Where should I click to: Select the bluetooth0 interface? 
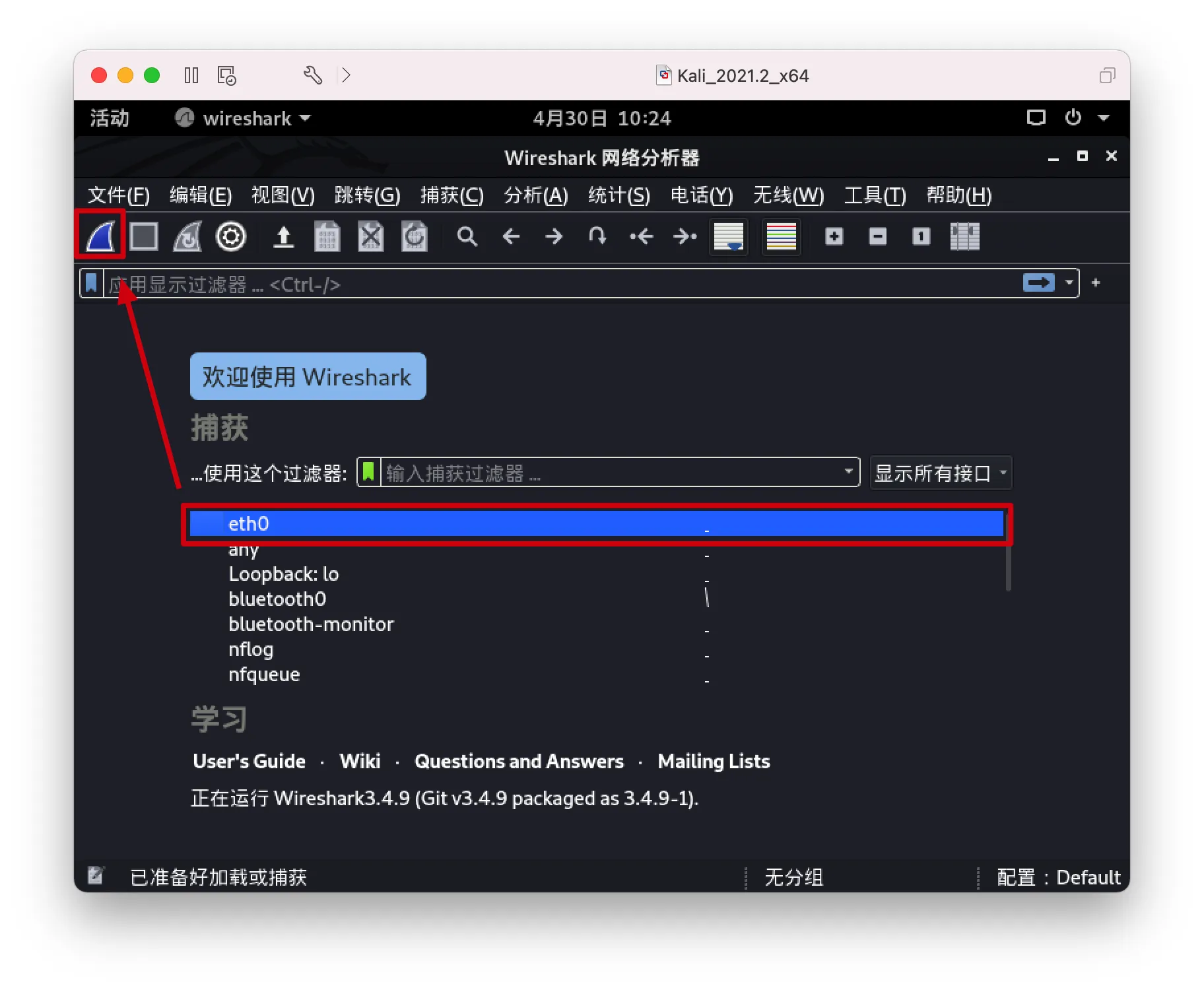[597, 599]
